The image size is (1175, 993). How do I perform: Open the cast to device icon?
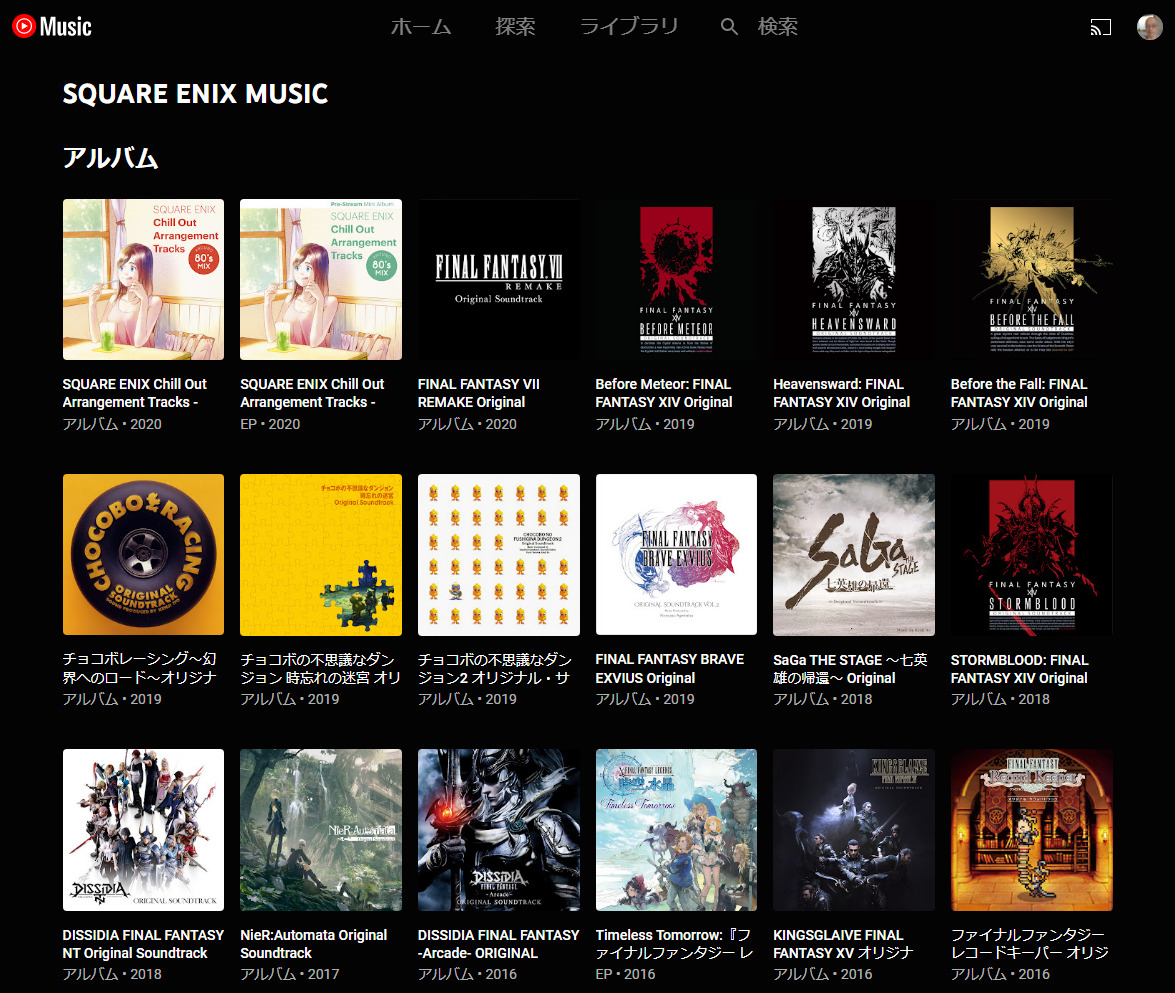click(x=1100, y=27)
